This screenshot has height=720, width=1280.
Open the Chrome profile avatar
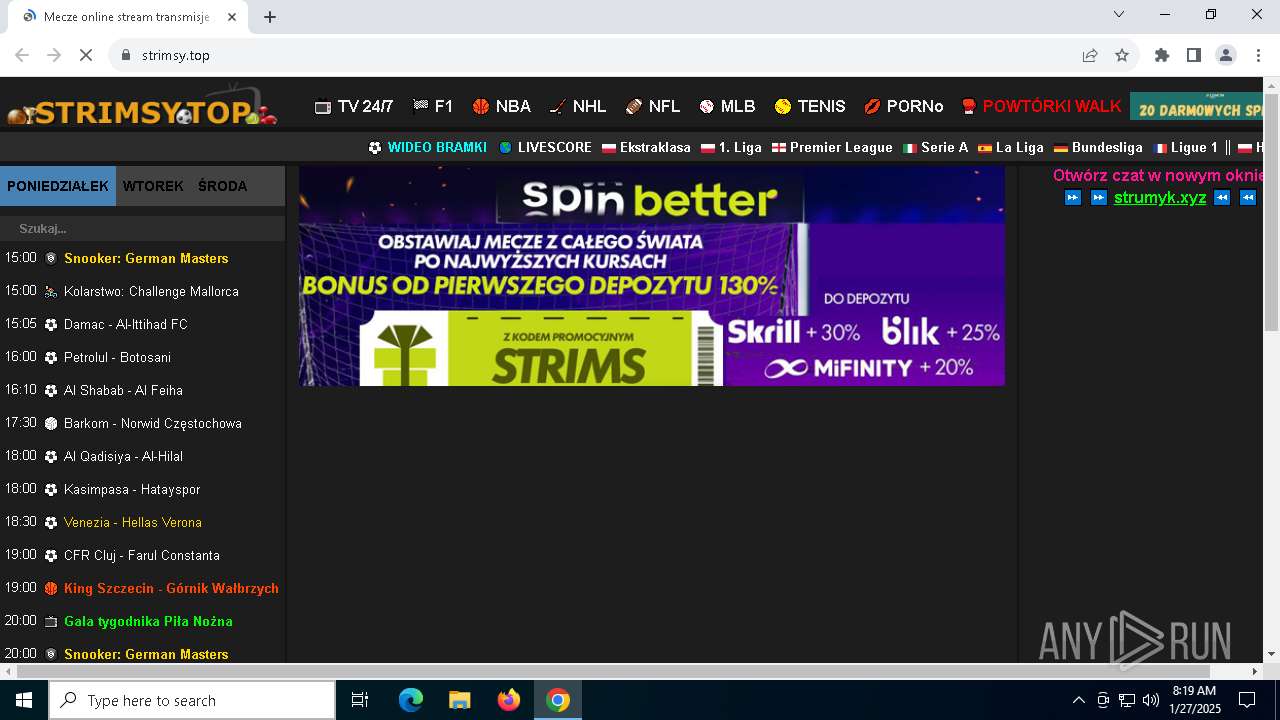point(1226,55)
